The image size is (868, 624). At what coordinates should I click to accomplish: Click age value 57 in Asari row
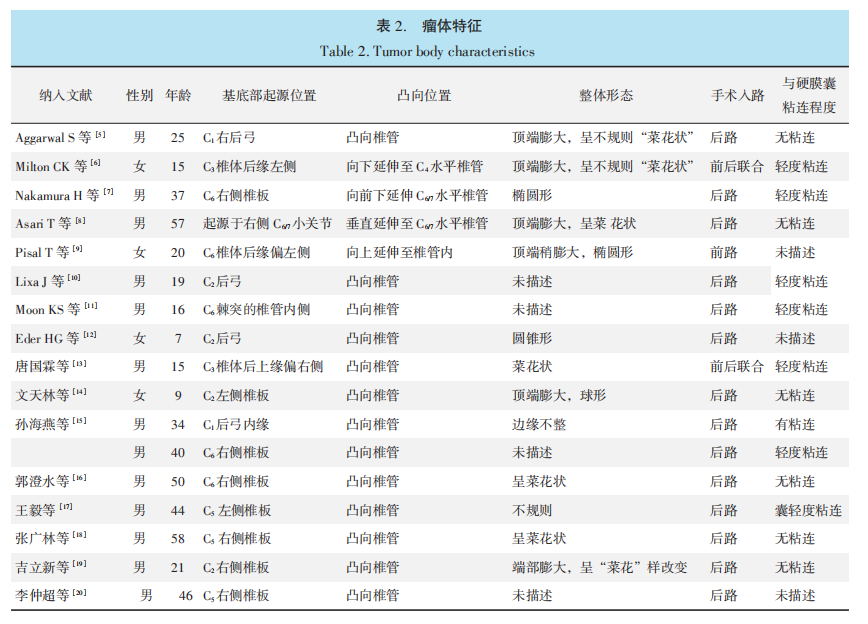pos(178,223)
